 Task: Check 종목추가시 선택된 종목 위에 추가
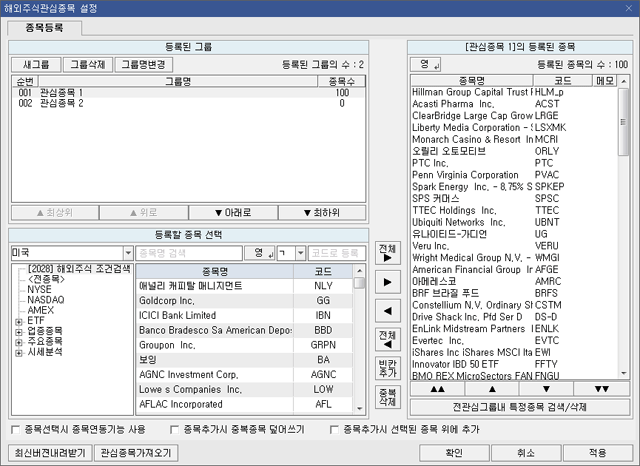(x=334, y=430)
